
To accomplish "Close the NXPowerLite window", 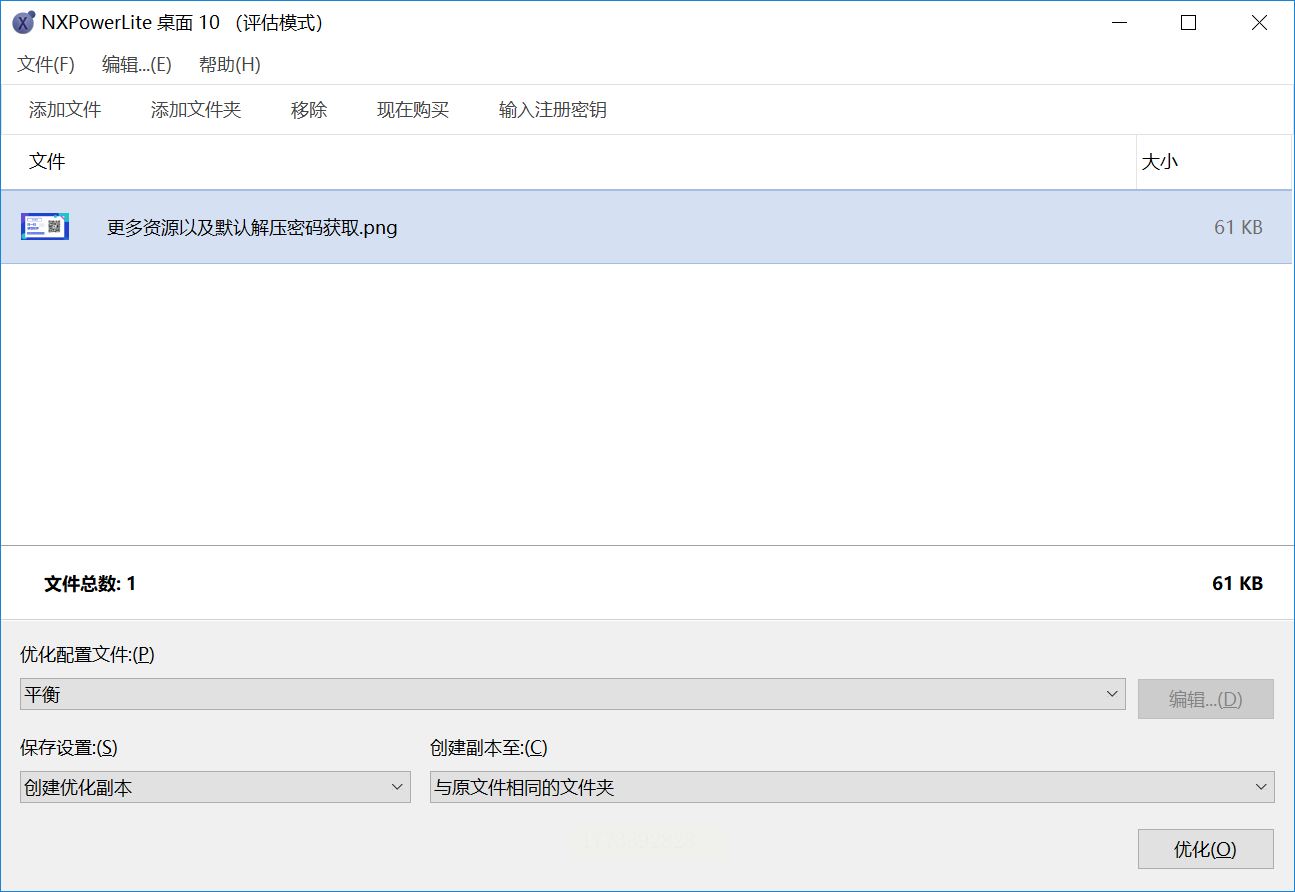I will pos(1259,23).
